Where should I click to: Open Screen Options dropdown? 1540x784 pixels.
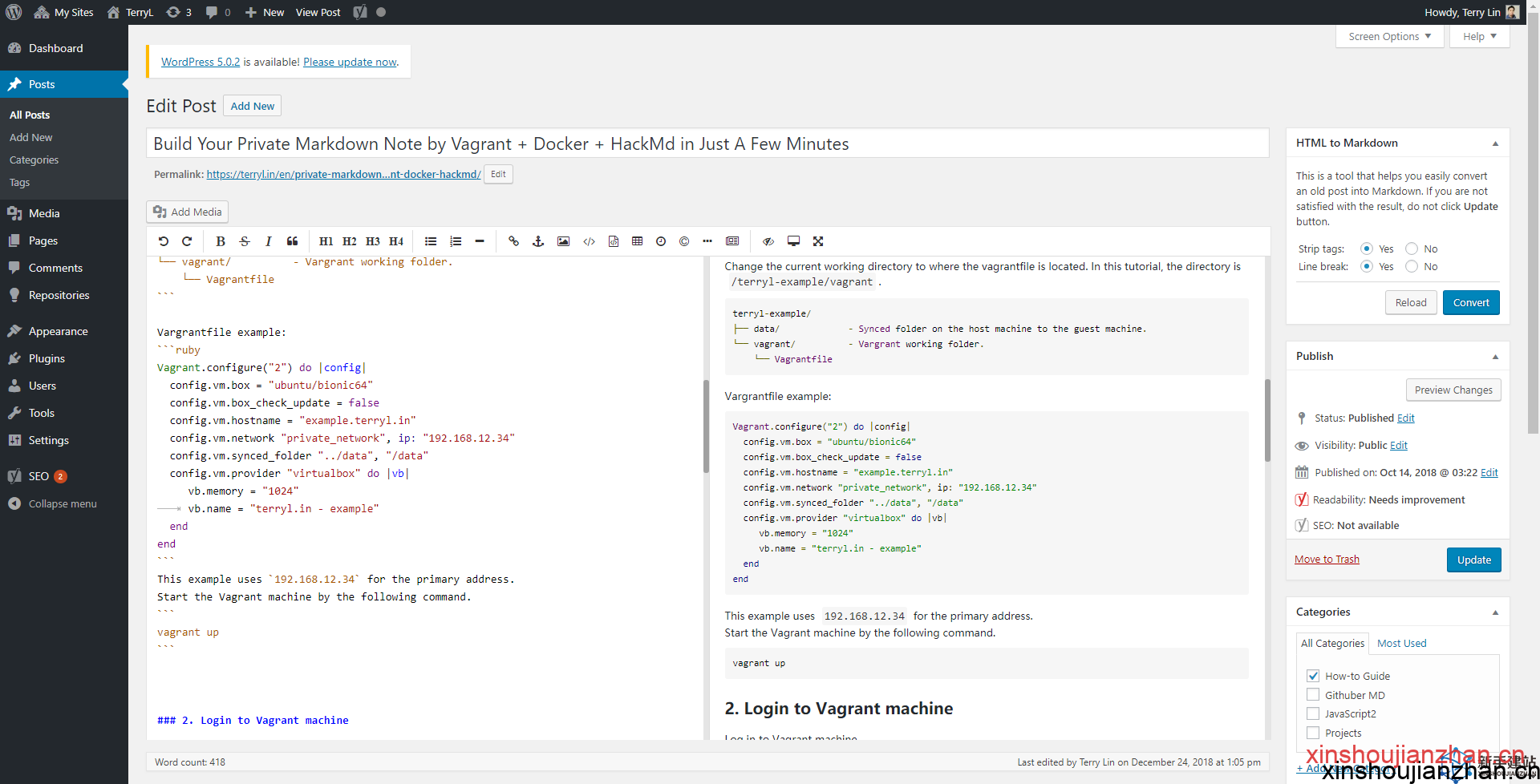[x=1389, y=36]
